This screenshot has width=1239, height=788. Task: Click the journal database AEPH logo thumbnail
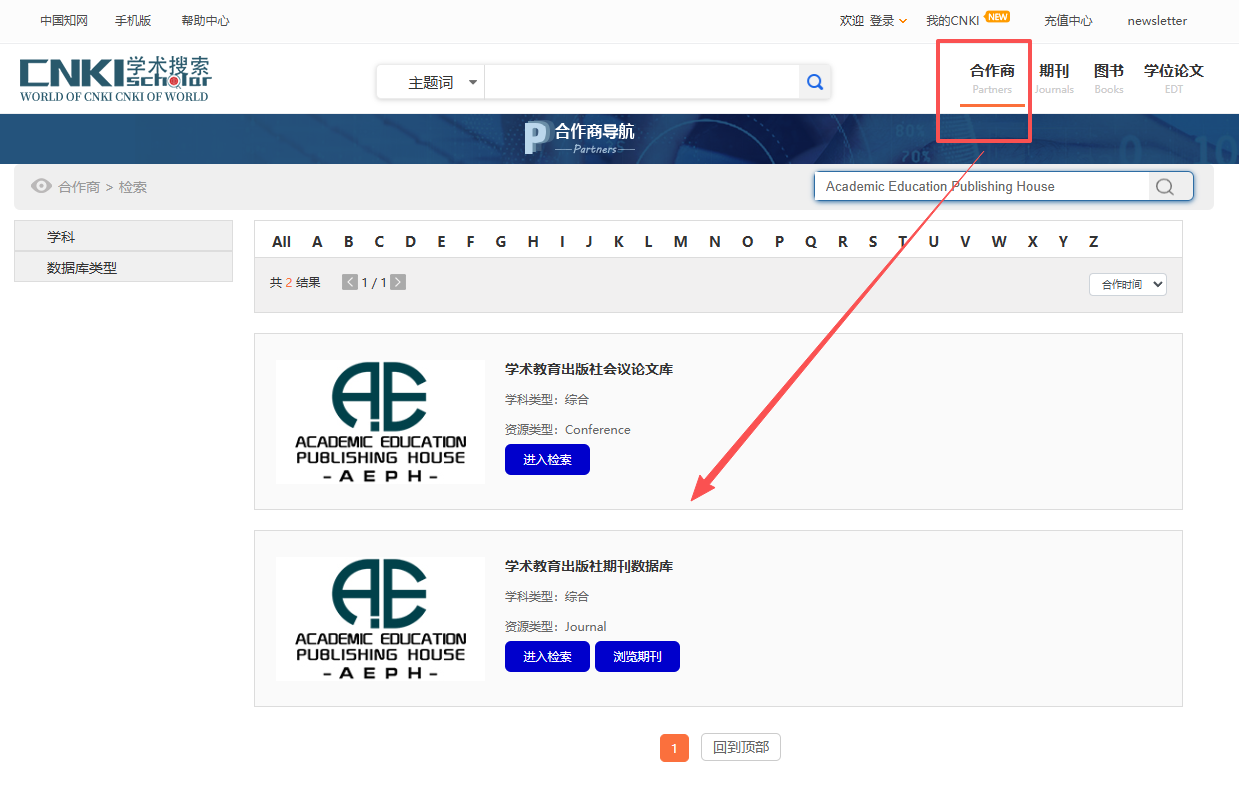click(x=380, y=619)
